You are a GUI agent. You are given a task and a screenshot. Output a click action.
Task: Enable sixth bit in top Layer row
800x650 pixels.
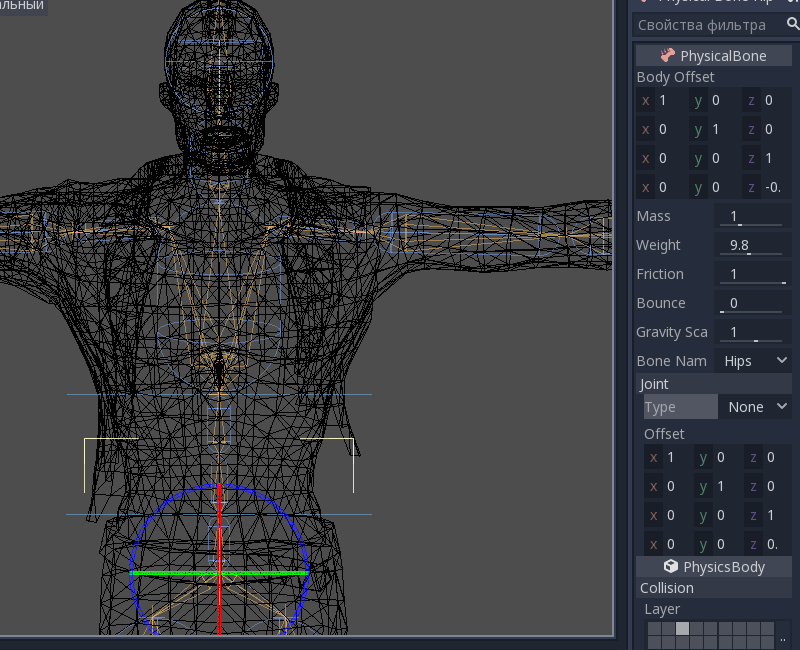click(x=726, y=629)
